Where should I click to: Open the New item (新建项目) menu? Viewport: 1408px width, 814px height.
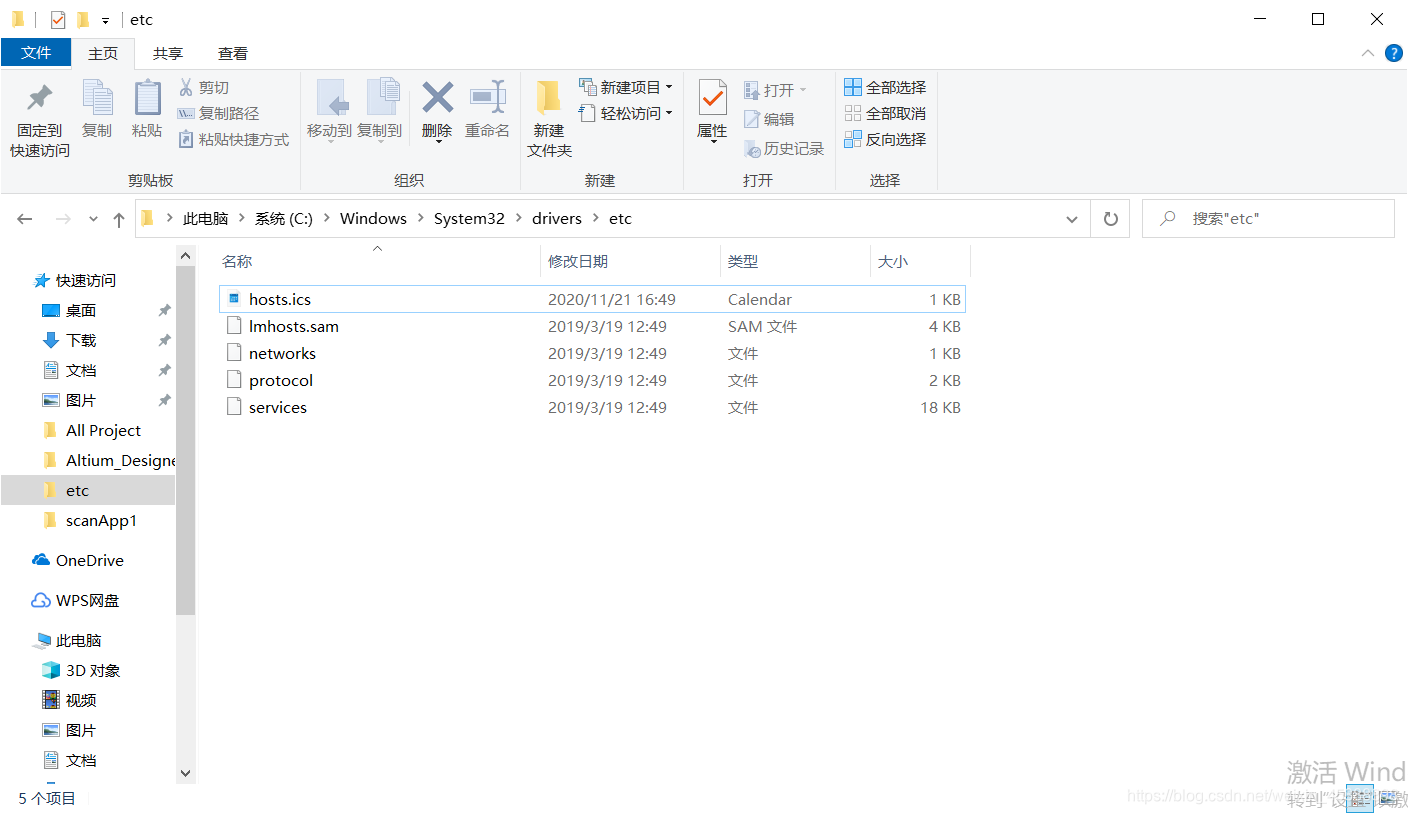626,88
